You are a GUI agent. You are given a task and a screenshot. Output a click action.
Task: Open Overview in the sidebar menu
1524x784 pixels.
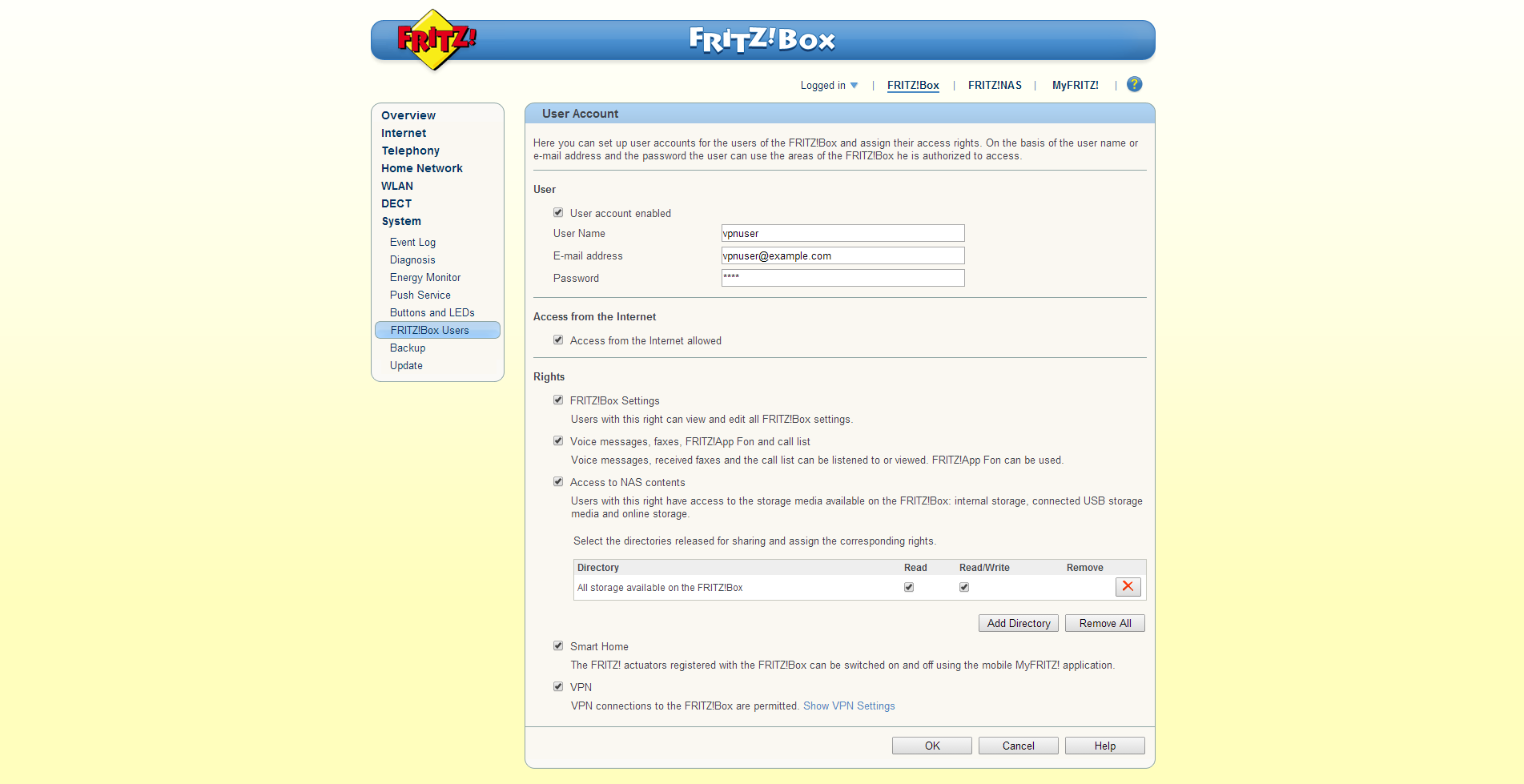point(408,115)
